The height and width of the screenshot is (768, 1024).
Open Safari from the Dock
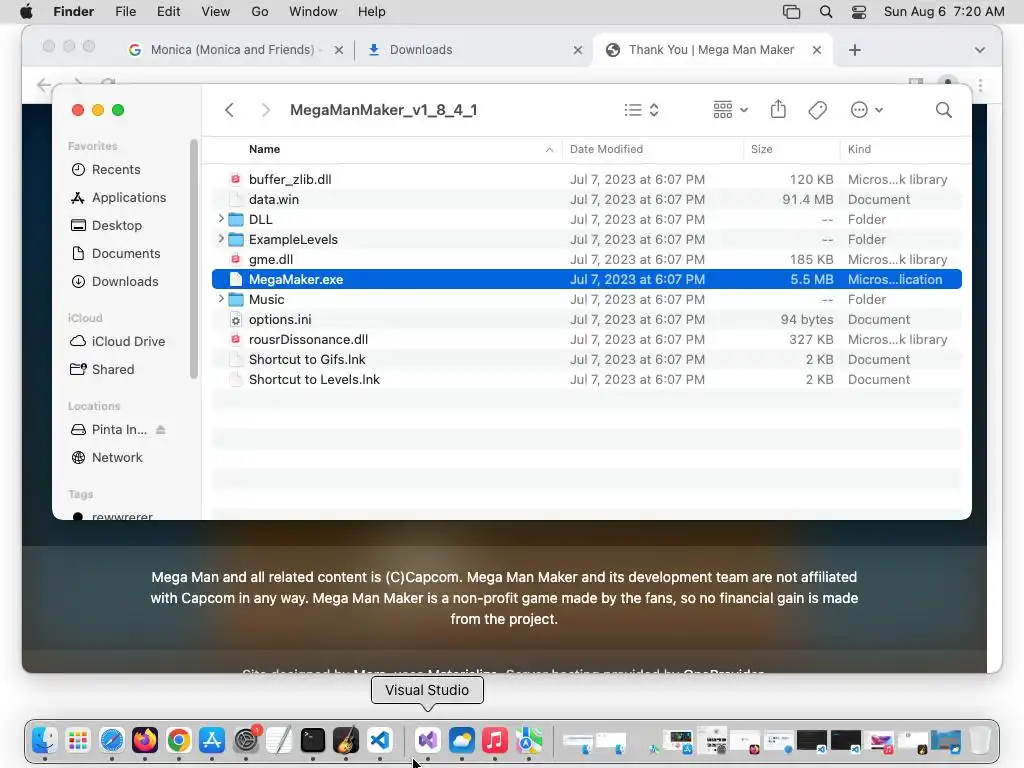pyautogui.click(x=112, y=740)
